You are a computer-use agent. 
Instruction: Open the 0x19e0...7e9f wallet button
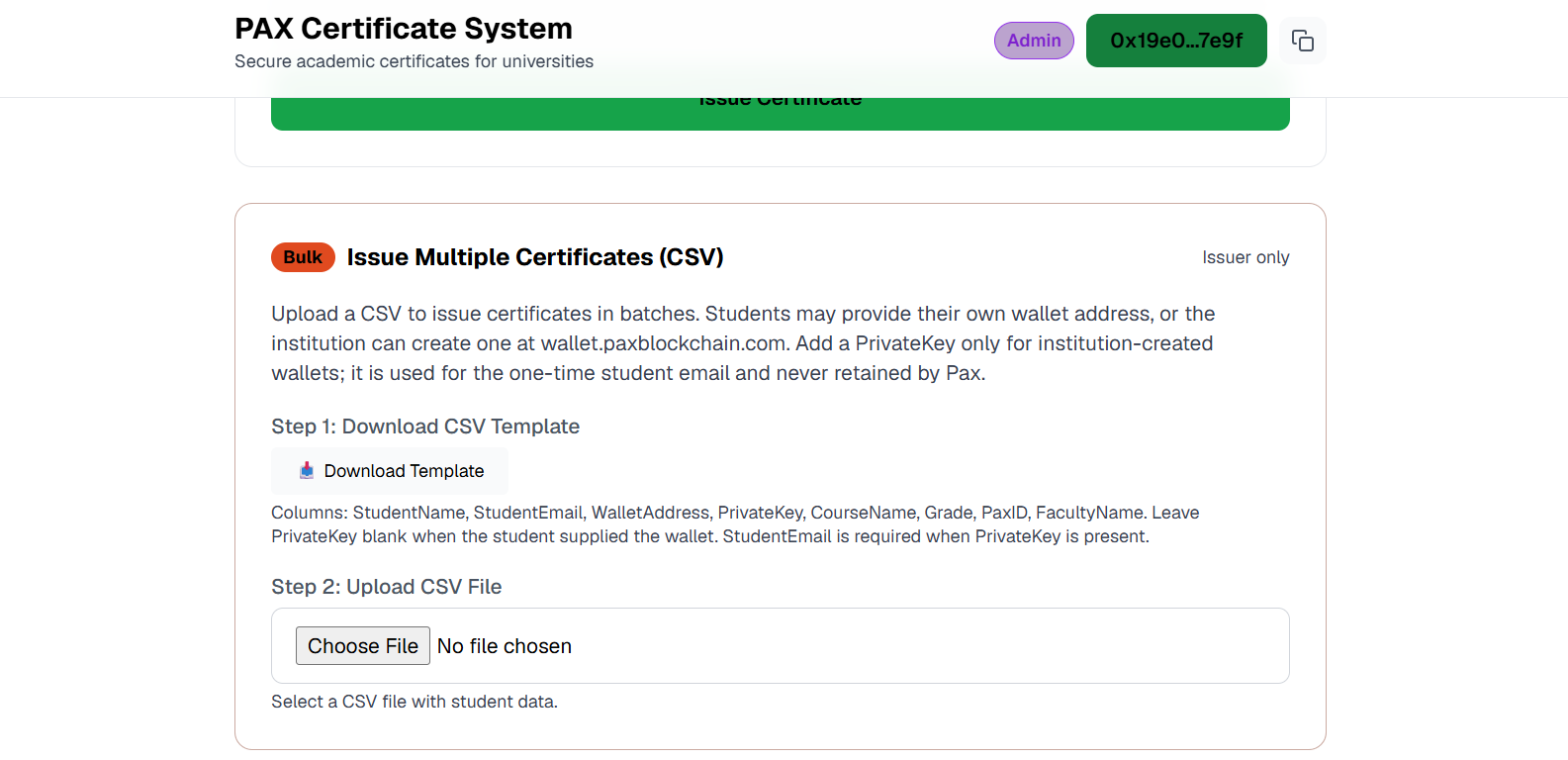pyautogui.click(x=1176, y=41)
